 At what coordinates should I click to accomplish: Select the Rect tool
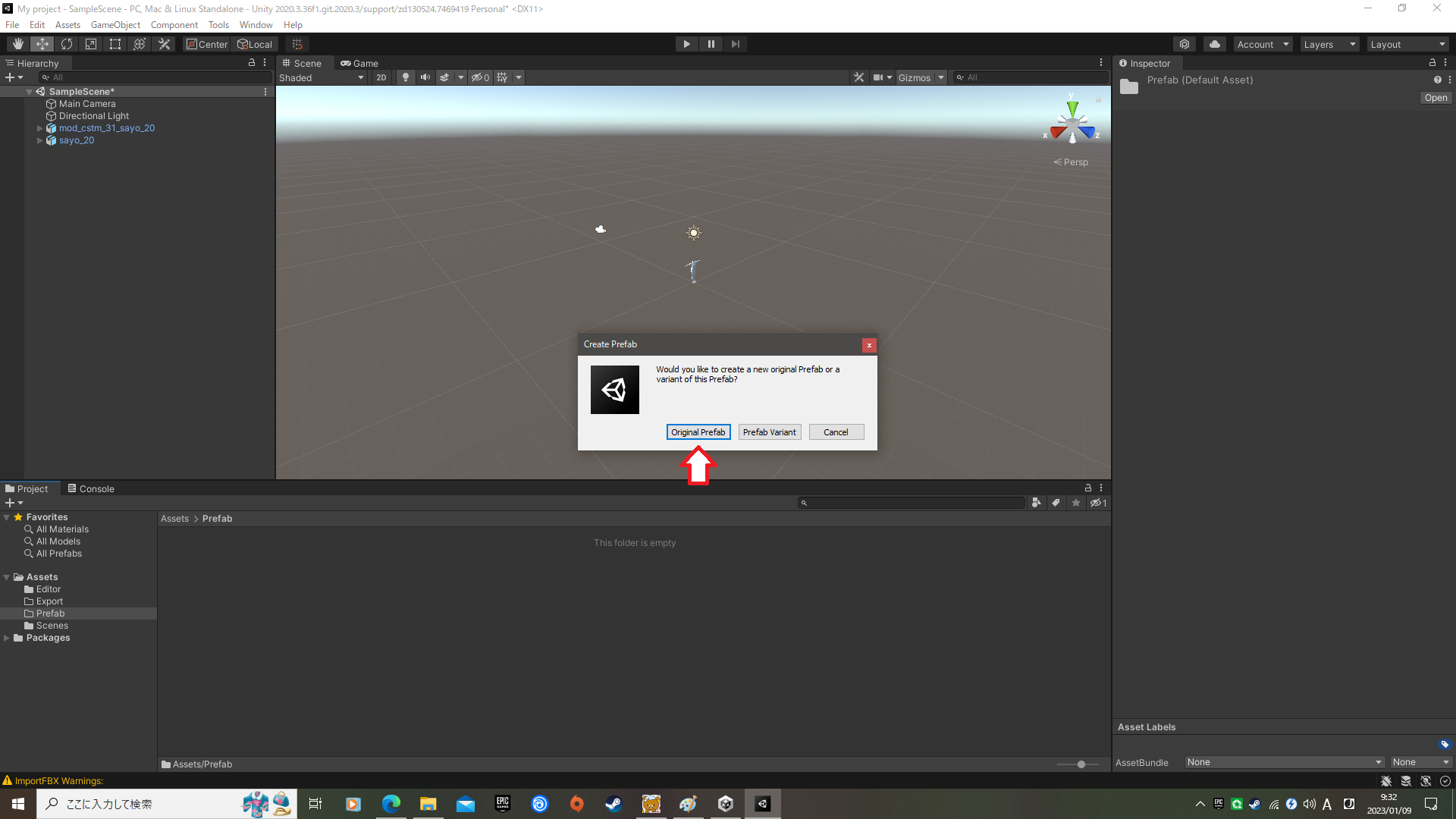pos(115,44)
